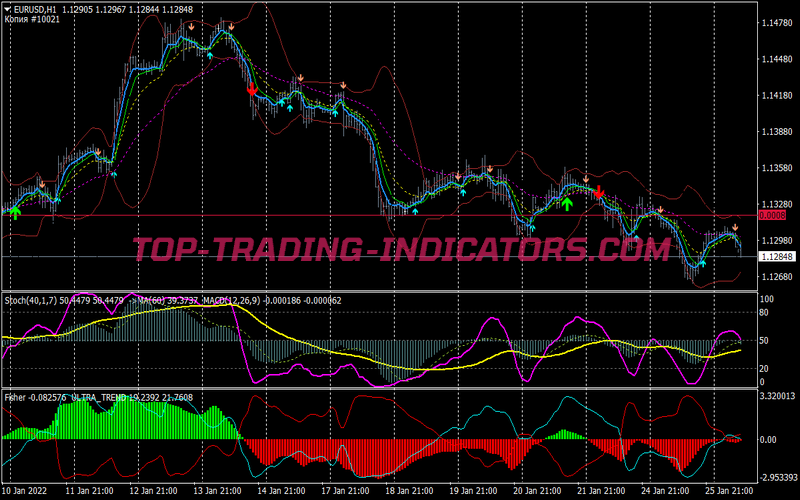800x500 pixels.
Task: Click the 1.12680 price axis value
Action: point(776,277)
